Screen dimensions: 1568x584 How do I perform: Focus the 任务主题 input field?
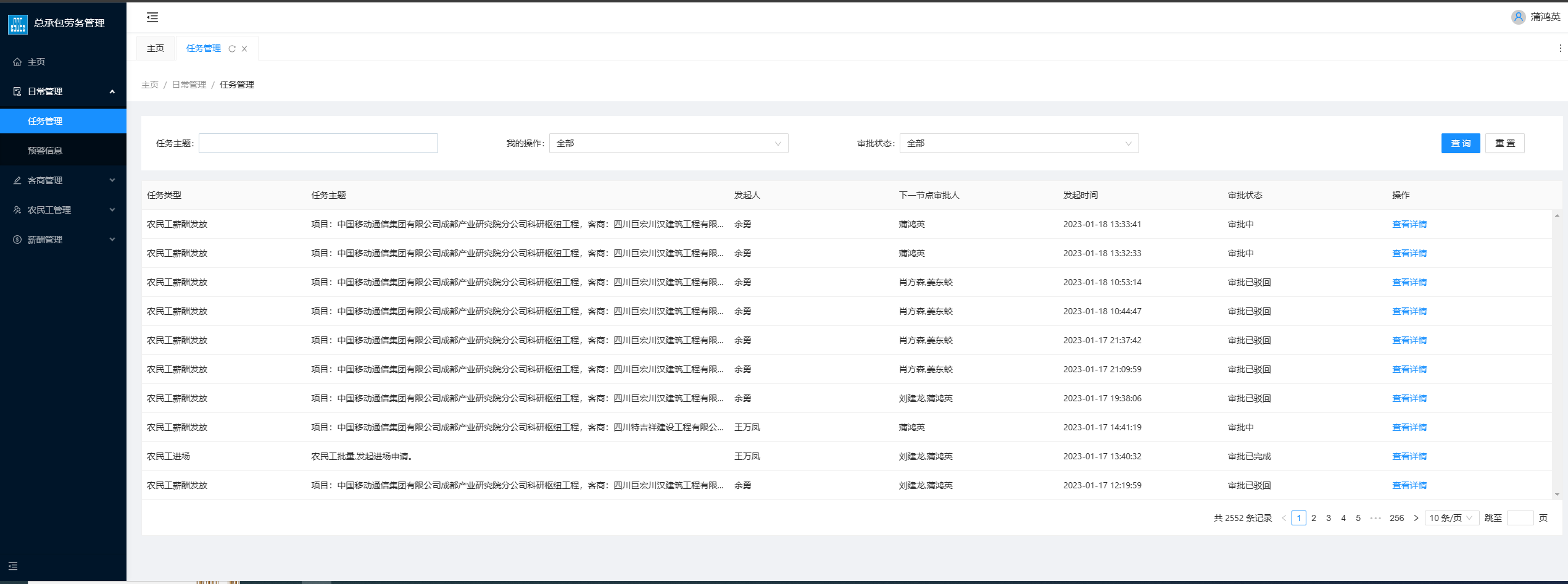point(318,143)
